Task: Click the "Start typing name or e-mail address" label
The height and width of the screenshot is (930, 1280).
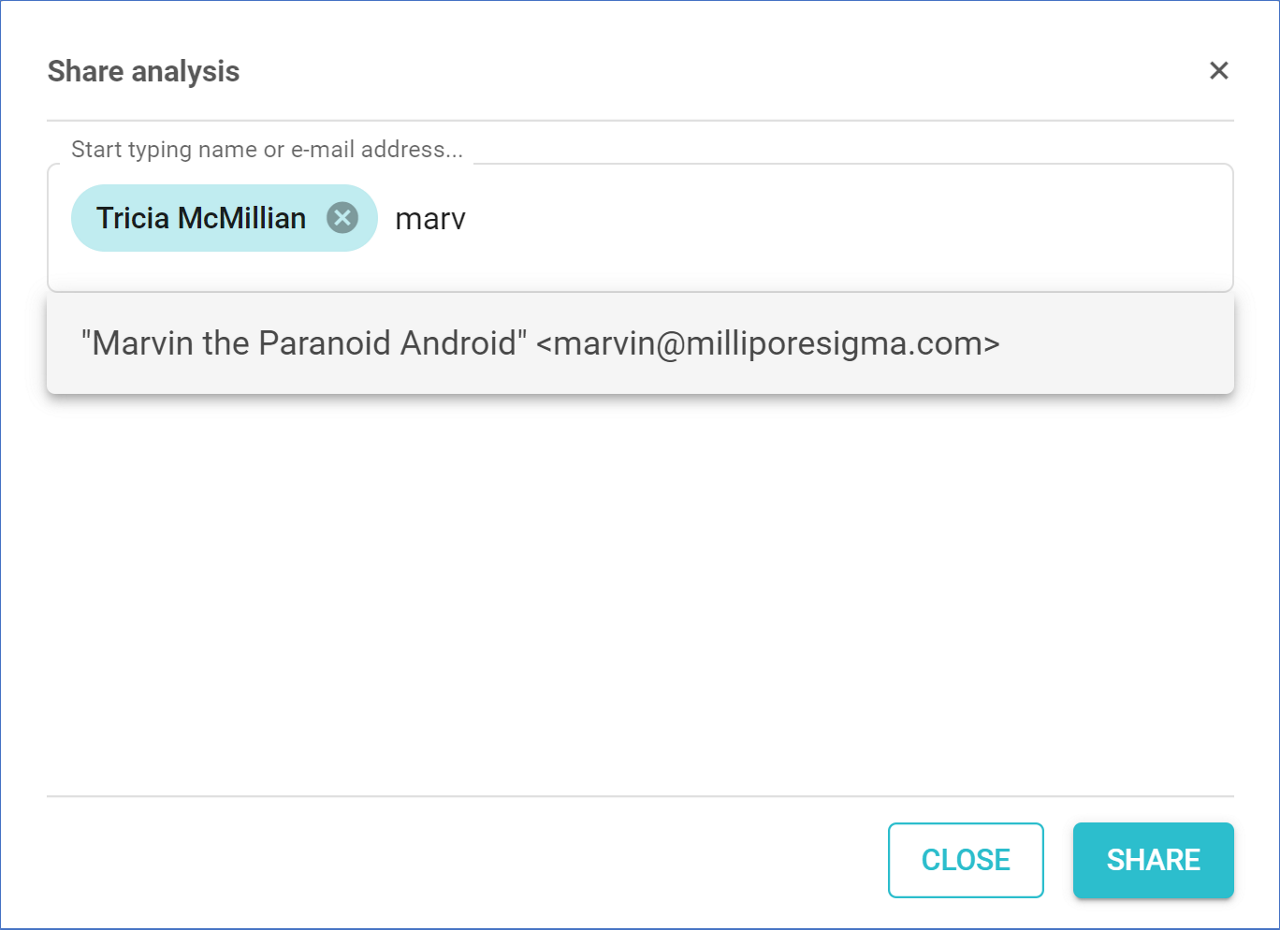Action: tap(267, 150)
